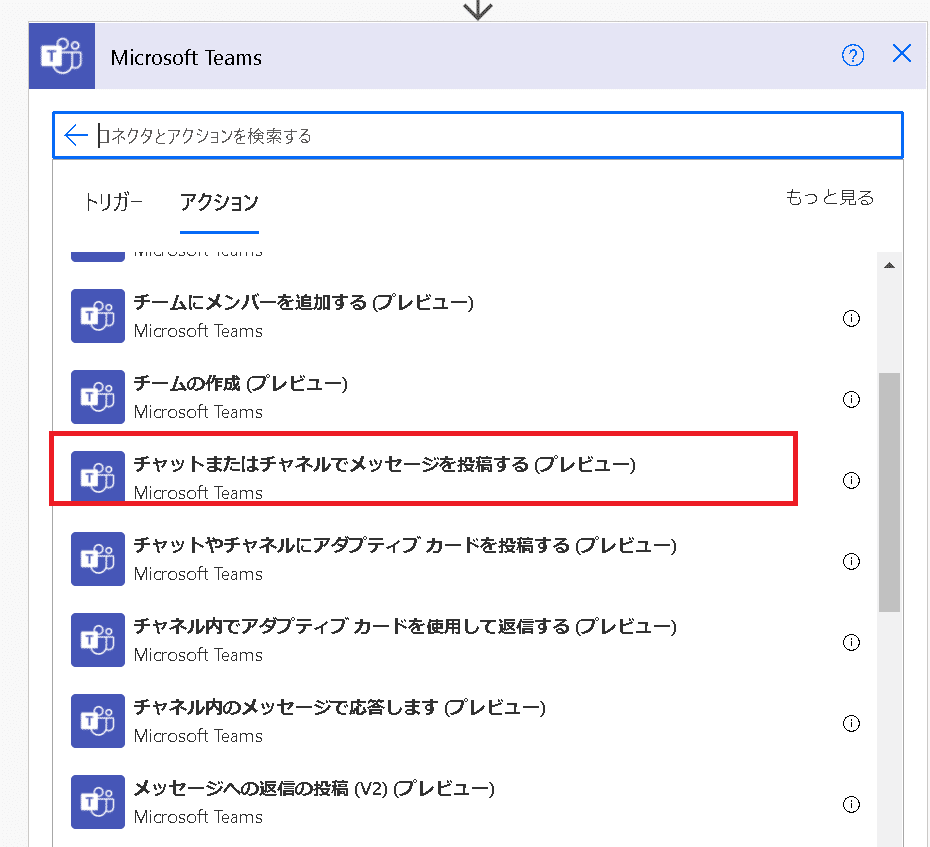Show info for チームにメンバーを追加する
This screenshot has width=930, height=847.
tap(851, 319)
